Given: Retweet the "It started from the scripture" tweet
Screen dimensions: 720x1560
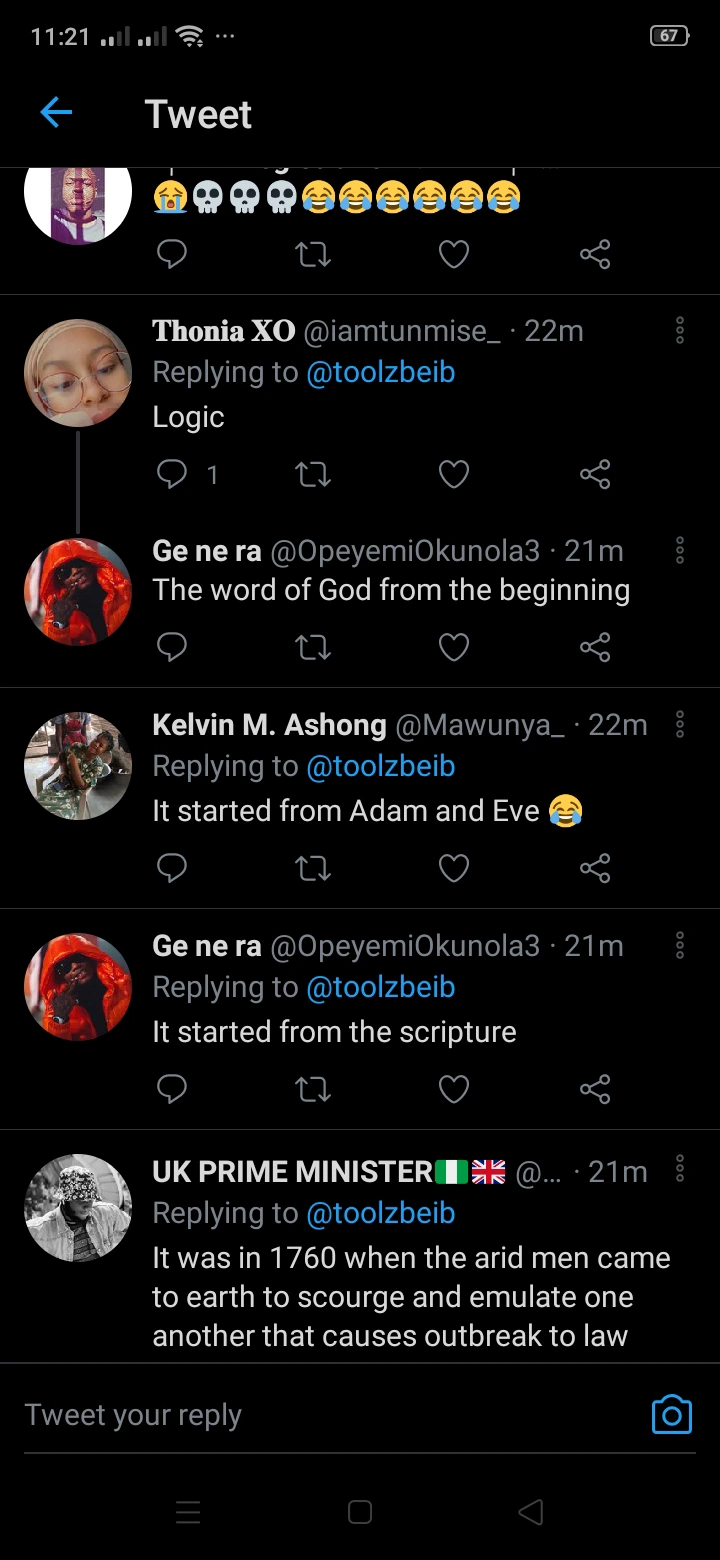Looking at the screenshot, I should (x=313, y=1089).
